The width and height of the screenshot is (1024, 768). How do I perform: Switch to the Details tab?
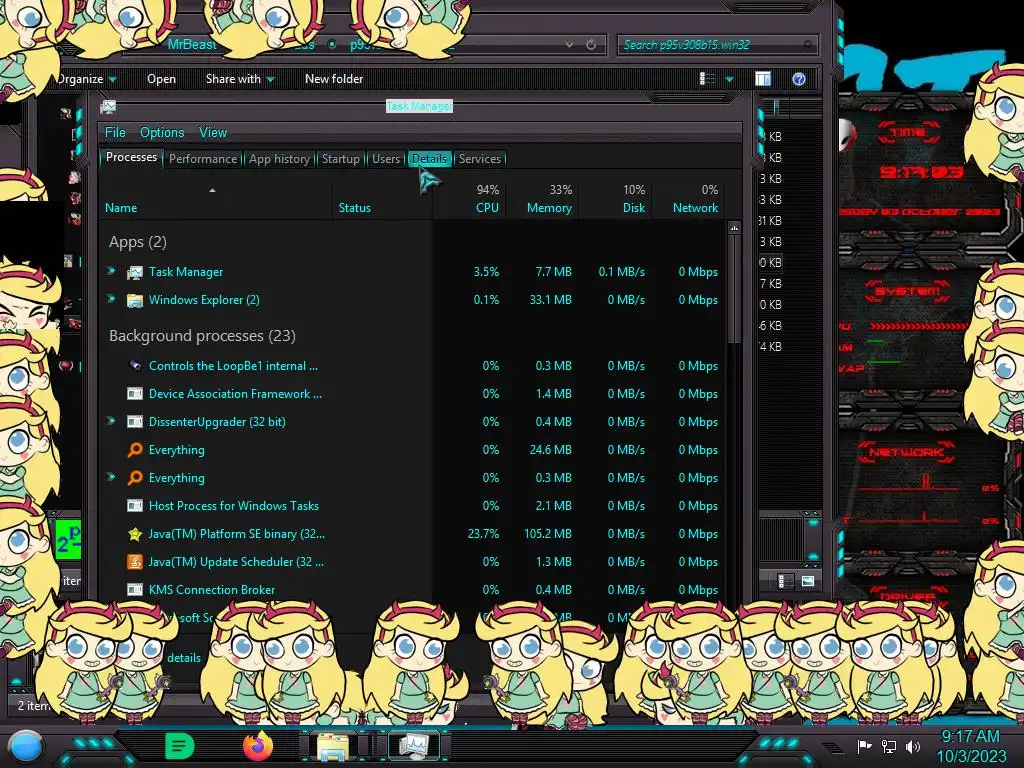point(429,159)
